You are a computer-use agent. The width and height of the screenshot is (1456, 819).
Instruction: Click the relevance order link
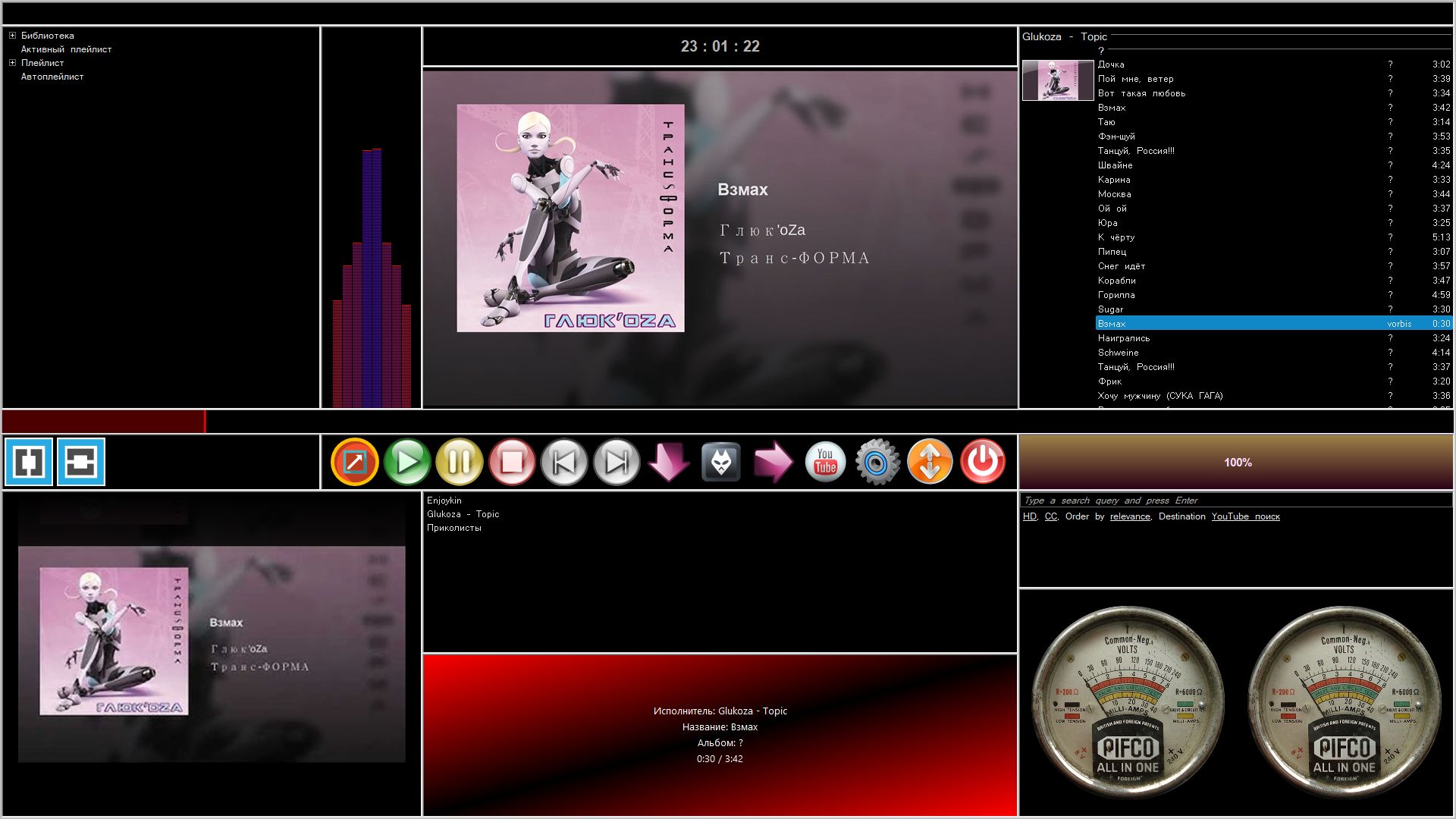[1129, 516]
